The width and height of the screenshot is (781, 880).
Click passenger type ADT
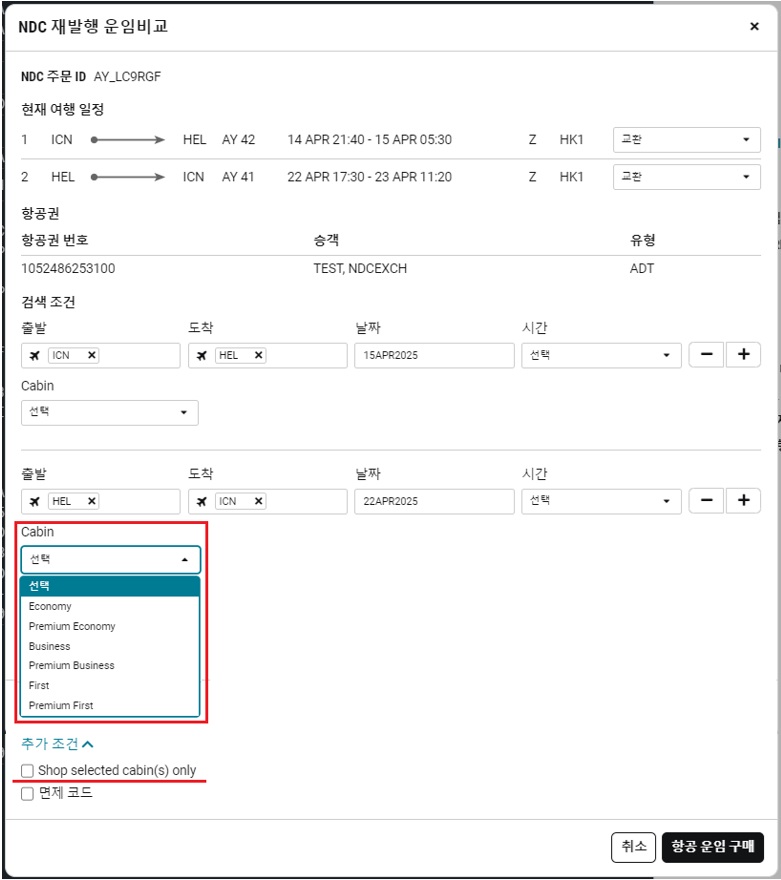(x=642, y=268)
